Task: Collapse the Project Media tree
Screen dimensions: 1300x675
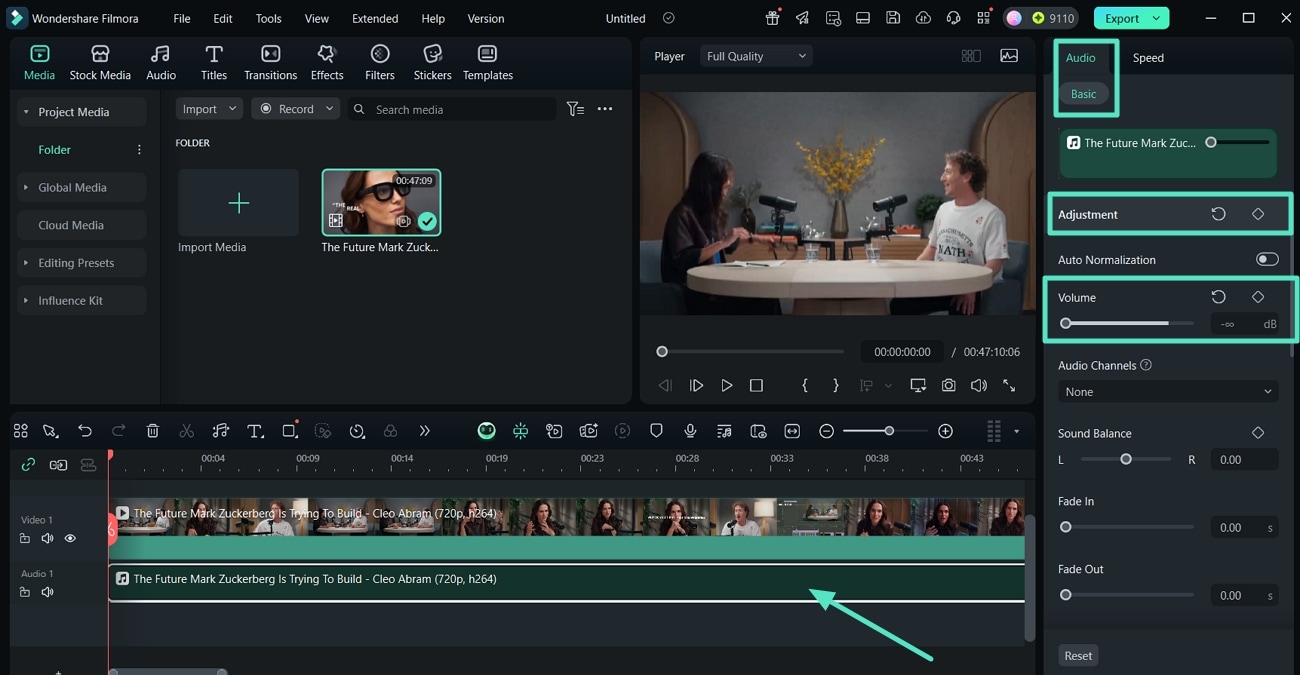Action: (26, 112)
